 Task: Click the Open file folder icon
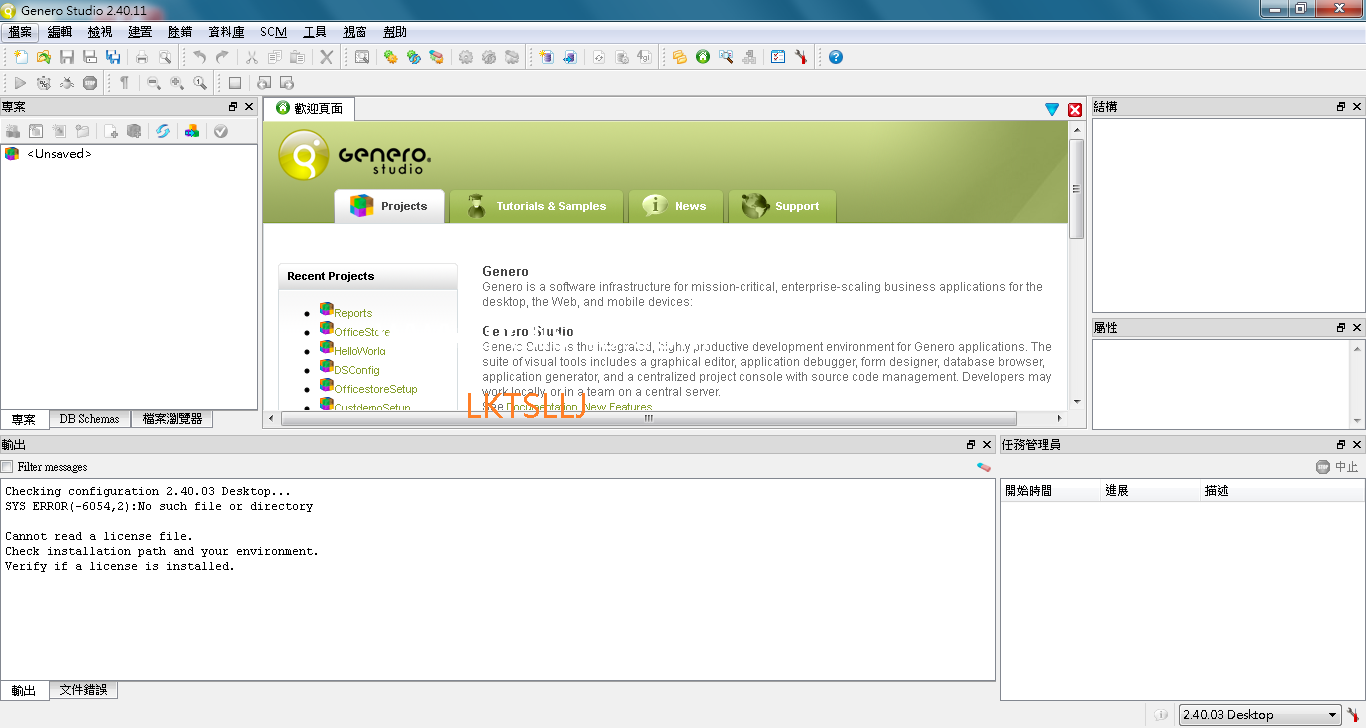(x=43, y=57)
